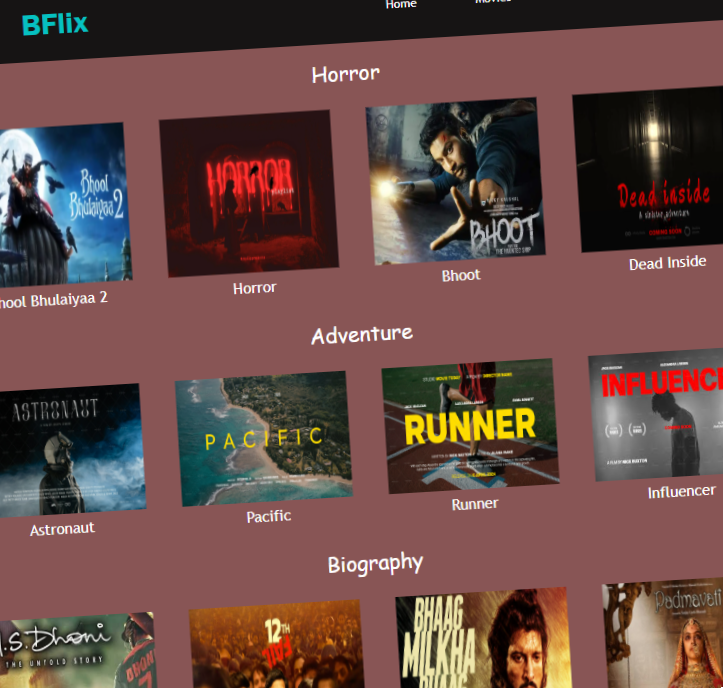Image resolution: width=723 pixels, height=688 pixels.
Task: Open the Bhool Bhulaiyaa 2 poster
Action: (63, 205)
